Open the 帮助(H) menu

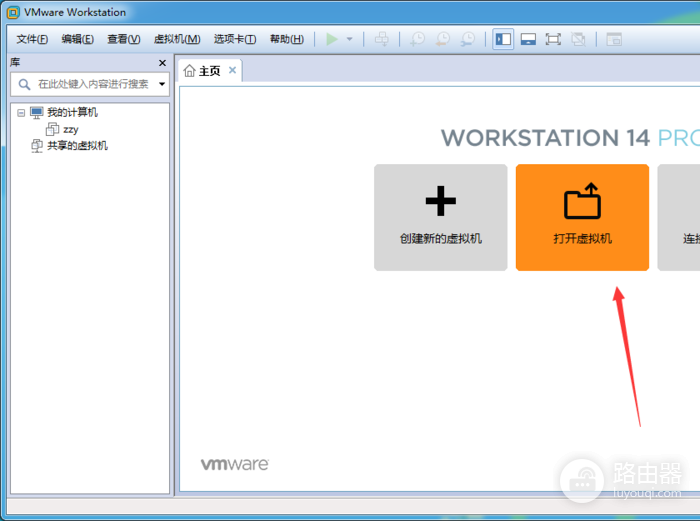click(287, 39)
